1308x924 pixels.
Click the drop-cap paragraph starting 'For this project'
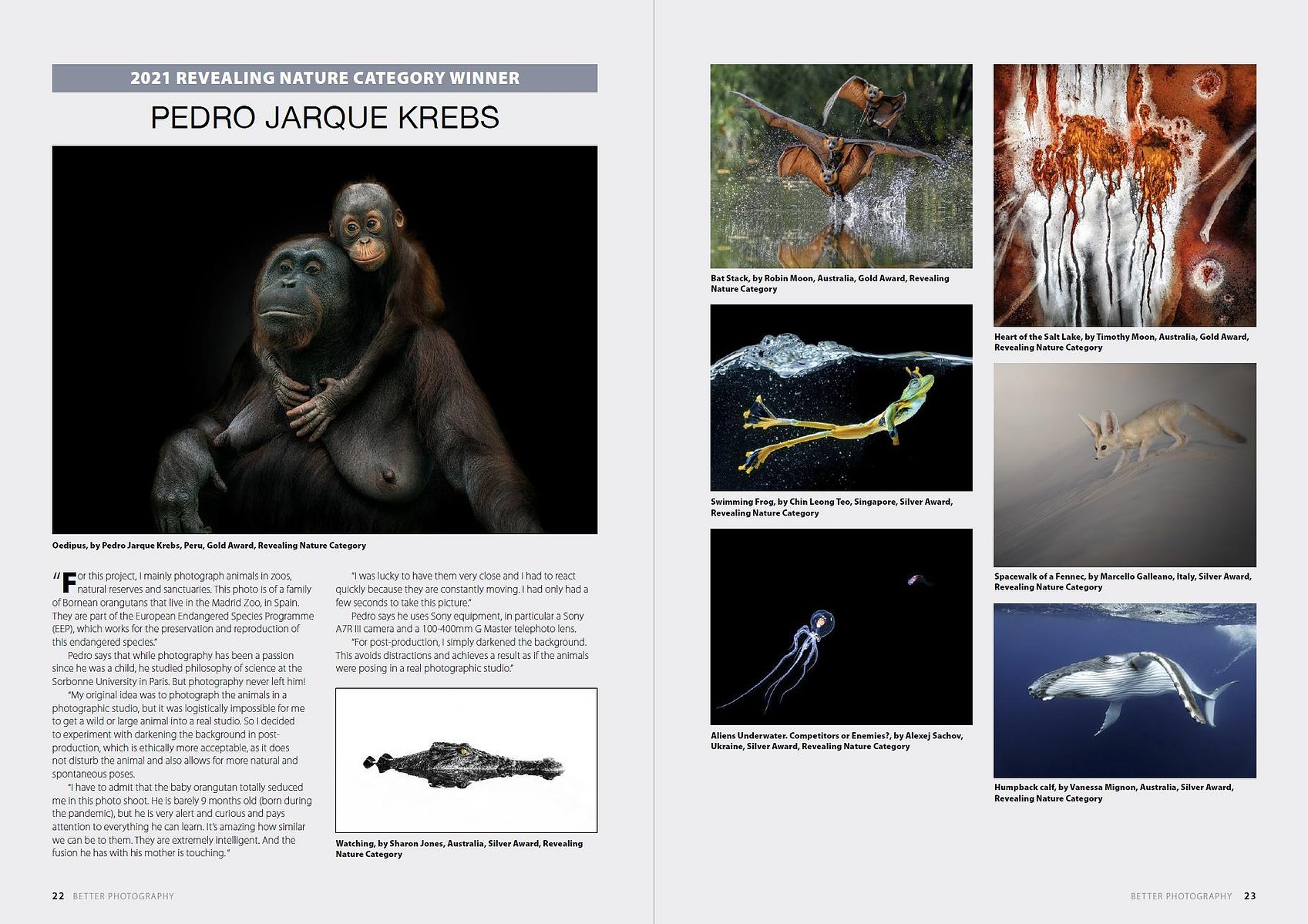click(x=183, y=609)
